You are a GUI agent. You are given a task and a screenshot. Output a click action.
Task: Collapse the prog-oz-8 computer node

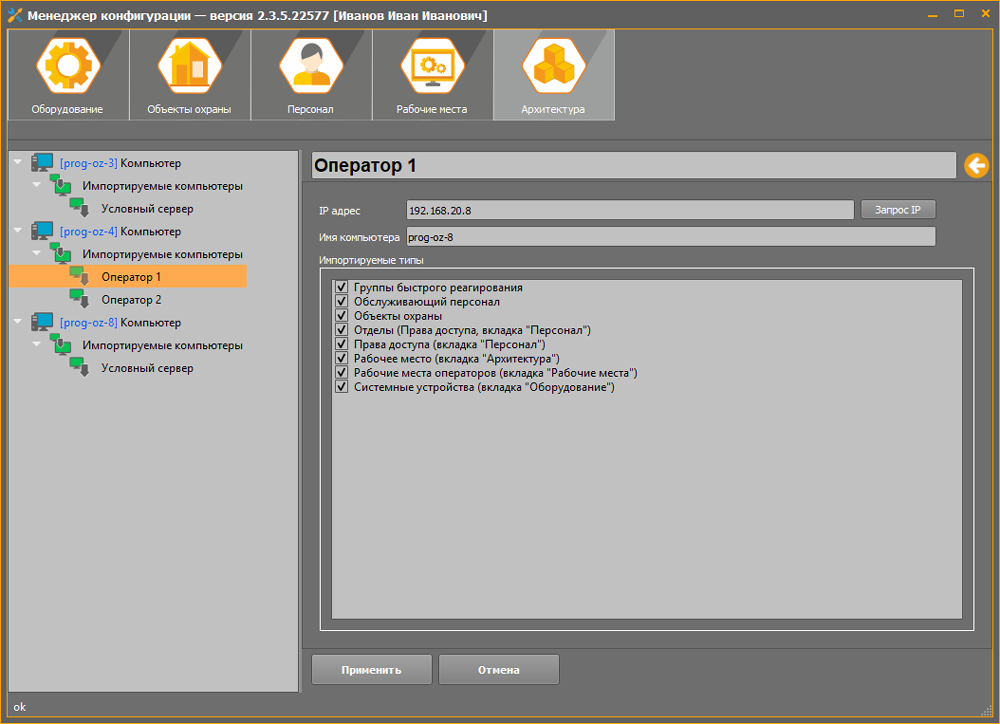point(18,323)
